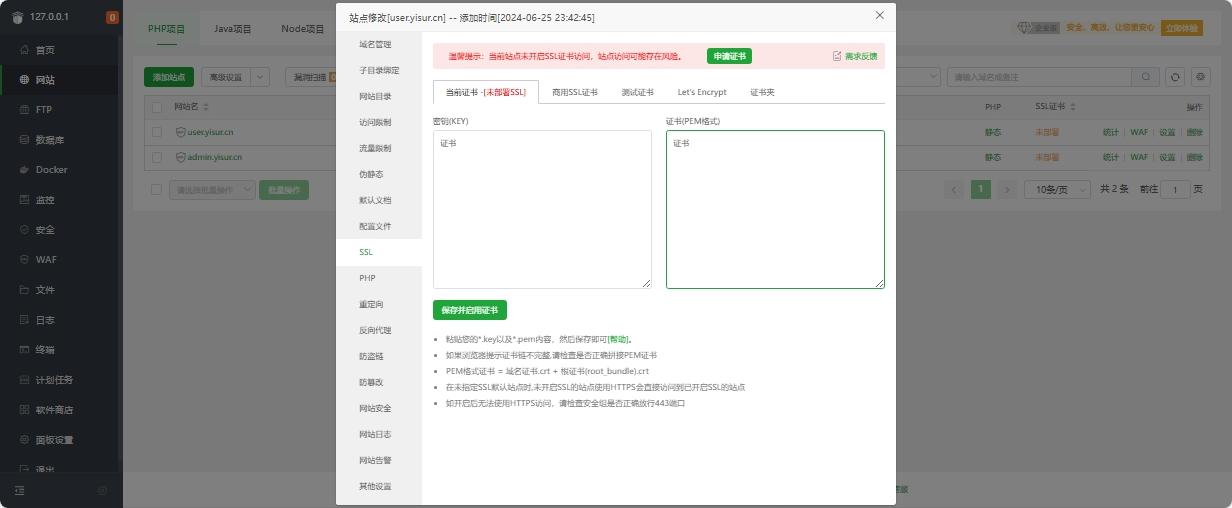Viewport: 1232px width, 508px height.
Task: Open the 监控 monitor icon in sidebar
Action: point(24,200)
